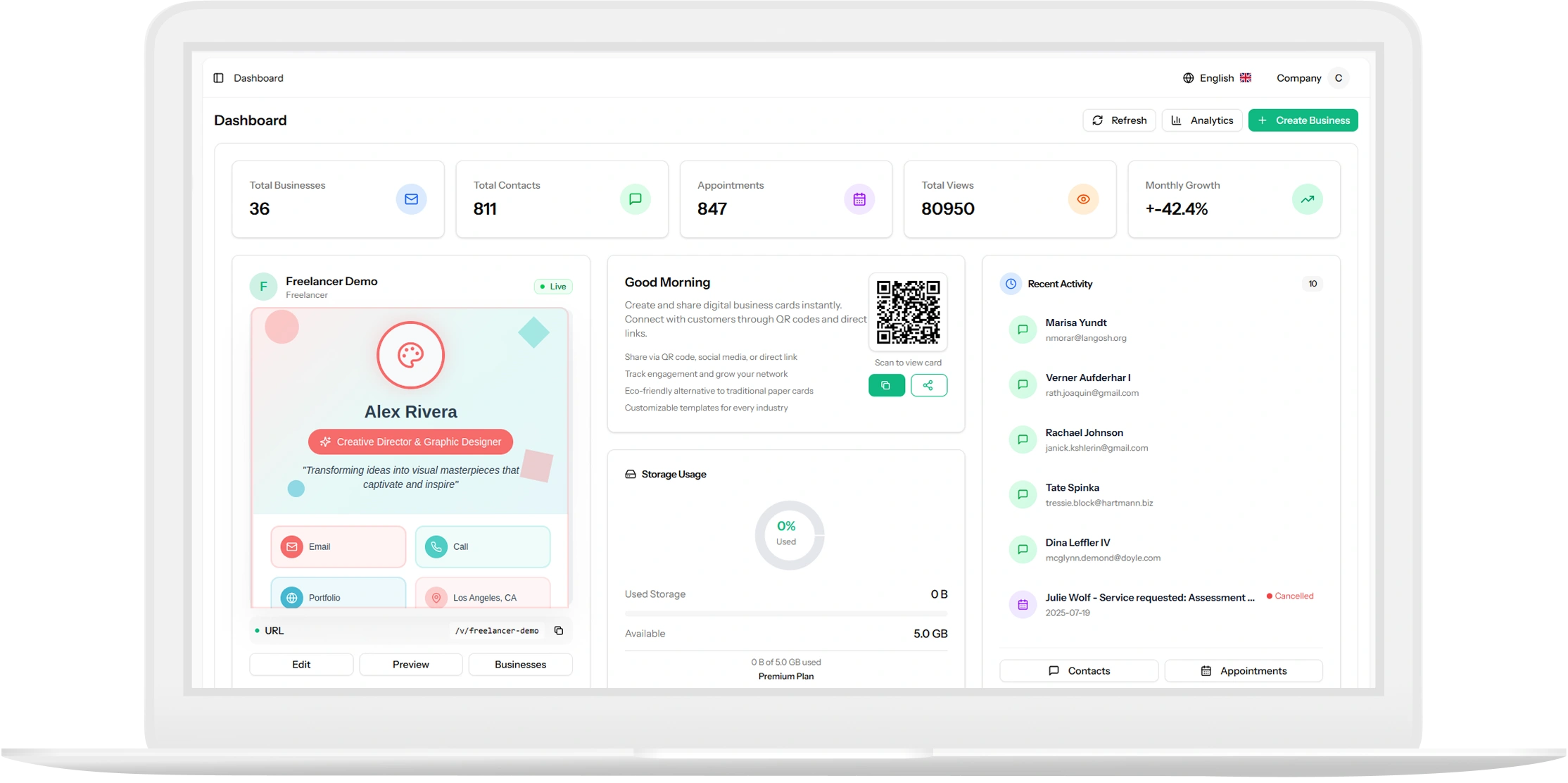
Task: Open Tate Spinka contact entry
Action: tap(1161, 495)
